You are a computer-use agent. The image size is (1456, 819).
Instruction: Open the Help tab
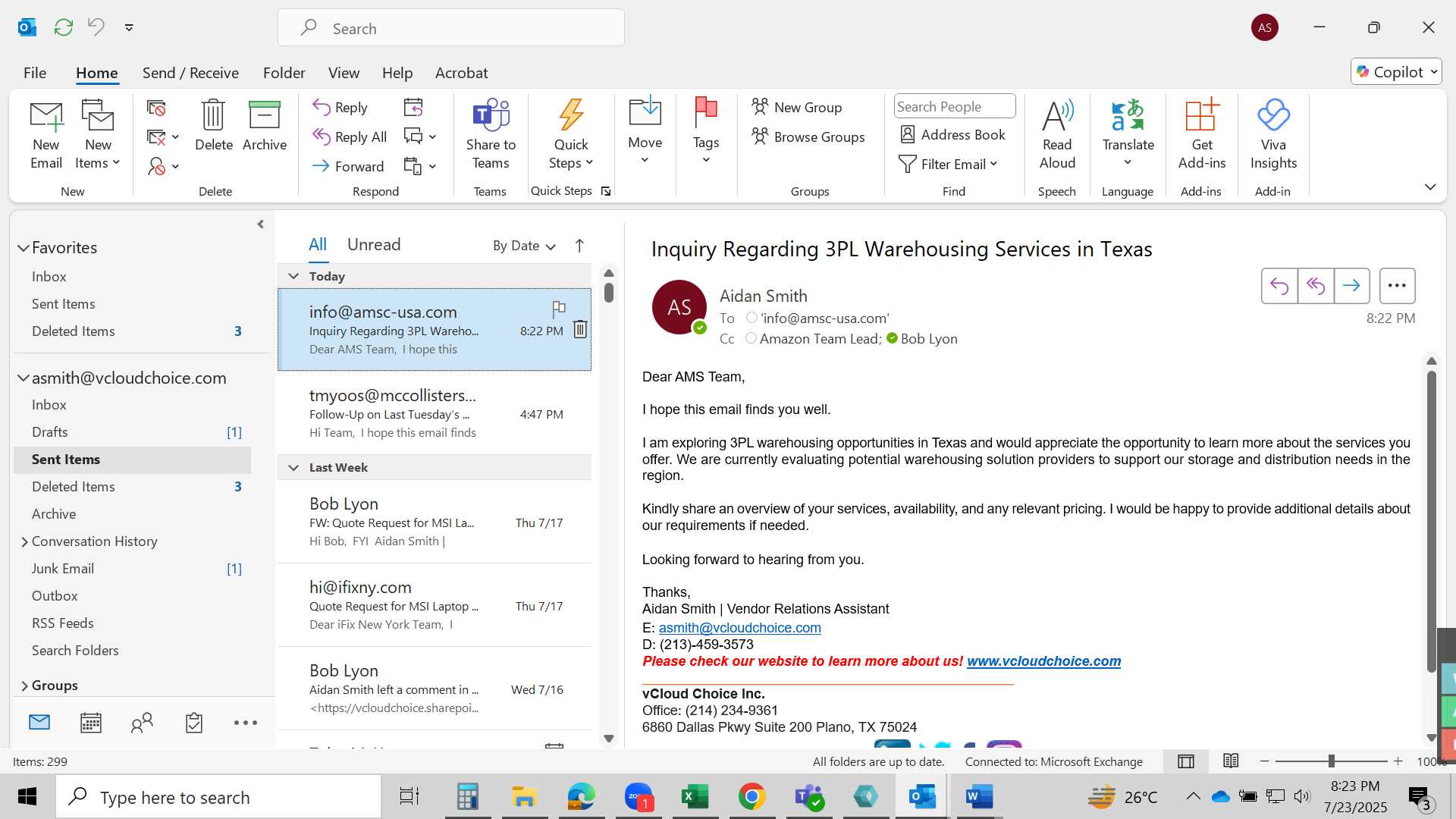point(397,73)
